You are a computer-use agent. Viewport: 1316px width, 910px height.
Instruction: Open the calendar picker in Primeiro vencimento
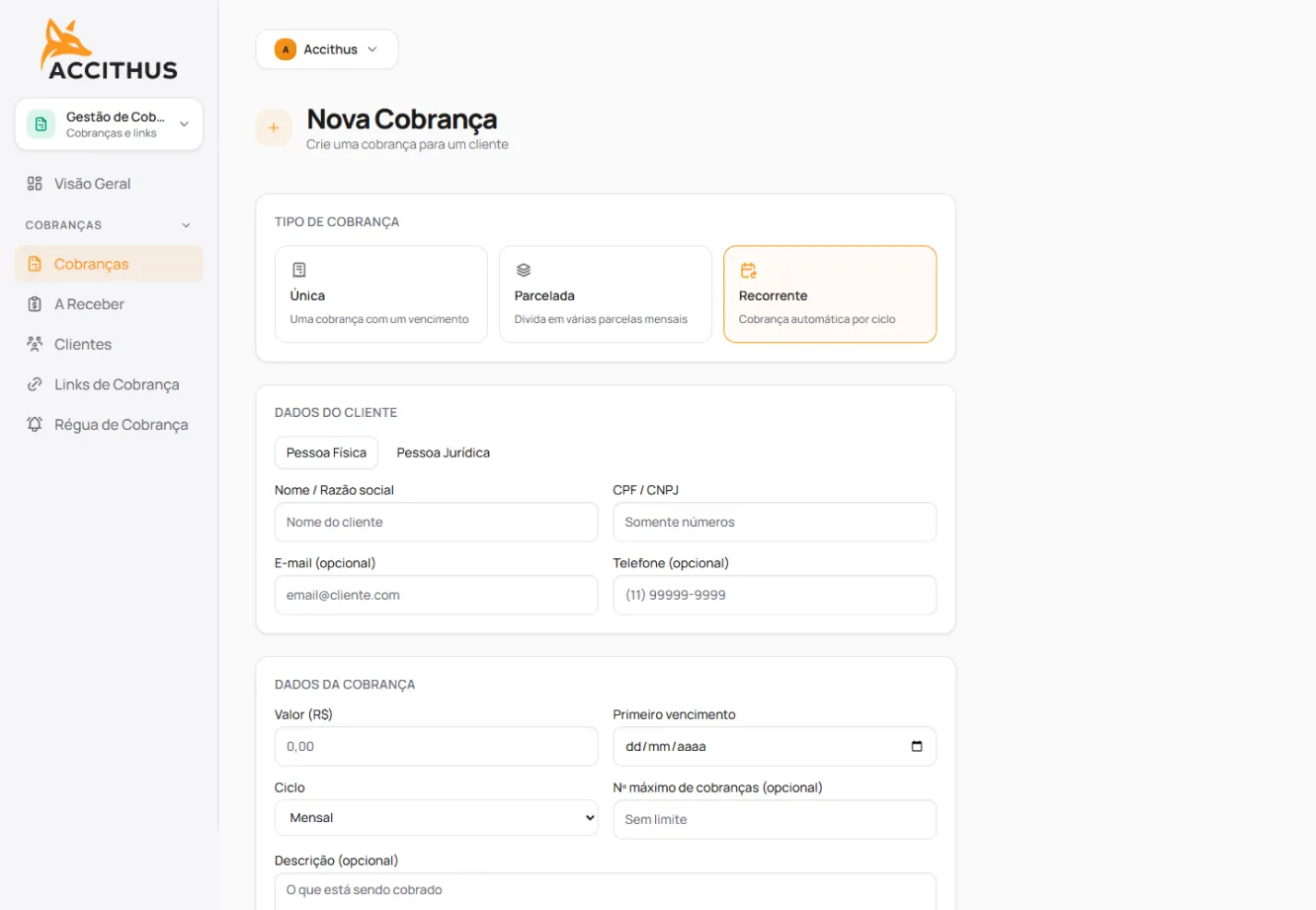(x=917, y=746)
